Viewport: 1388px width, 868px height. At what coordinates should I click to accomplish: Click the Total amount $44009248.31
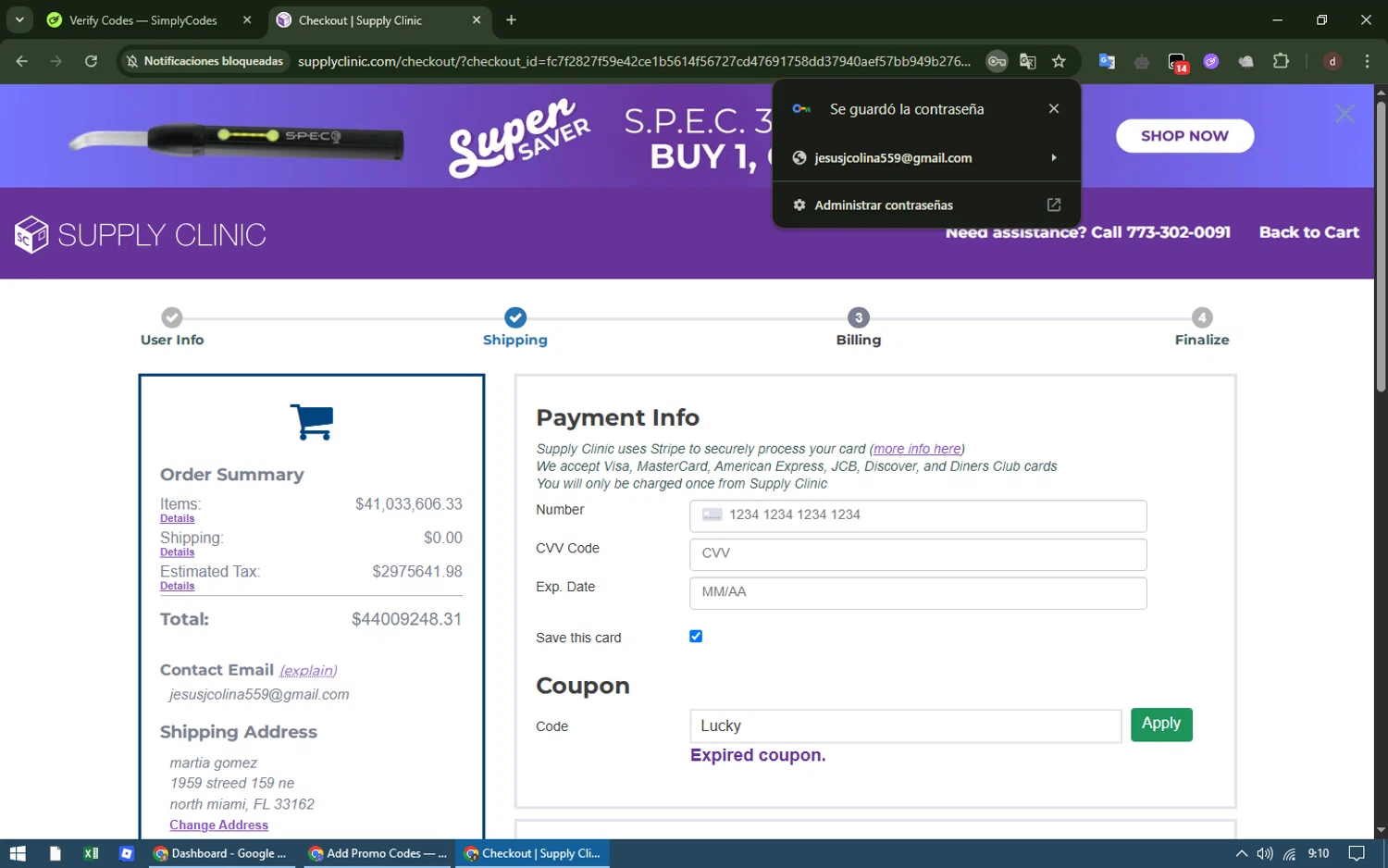click(406, 619)
